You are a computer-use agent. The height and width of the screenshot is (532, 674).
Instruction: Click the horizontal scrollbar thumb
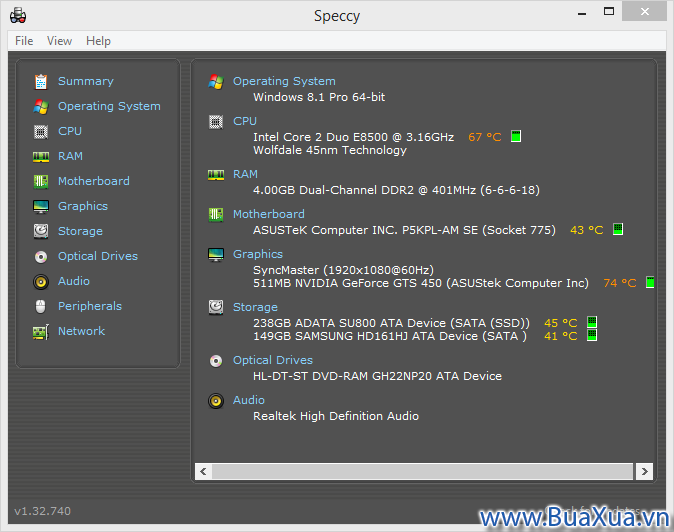click(x=423, y=471)
